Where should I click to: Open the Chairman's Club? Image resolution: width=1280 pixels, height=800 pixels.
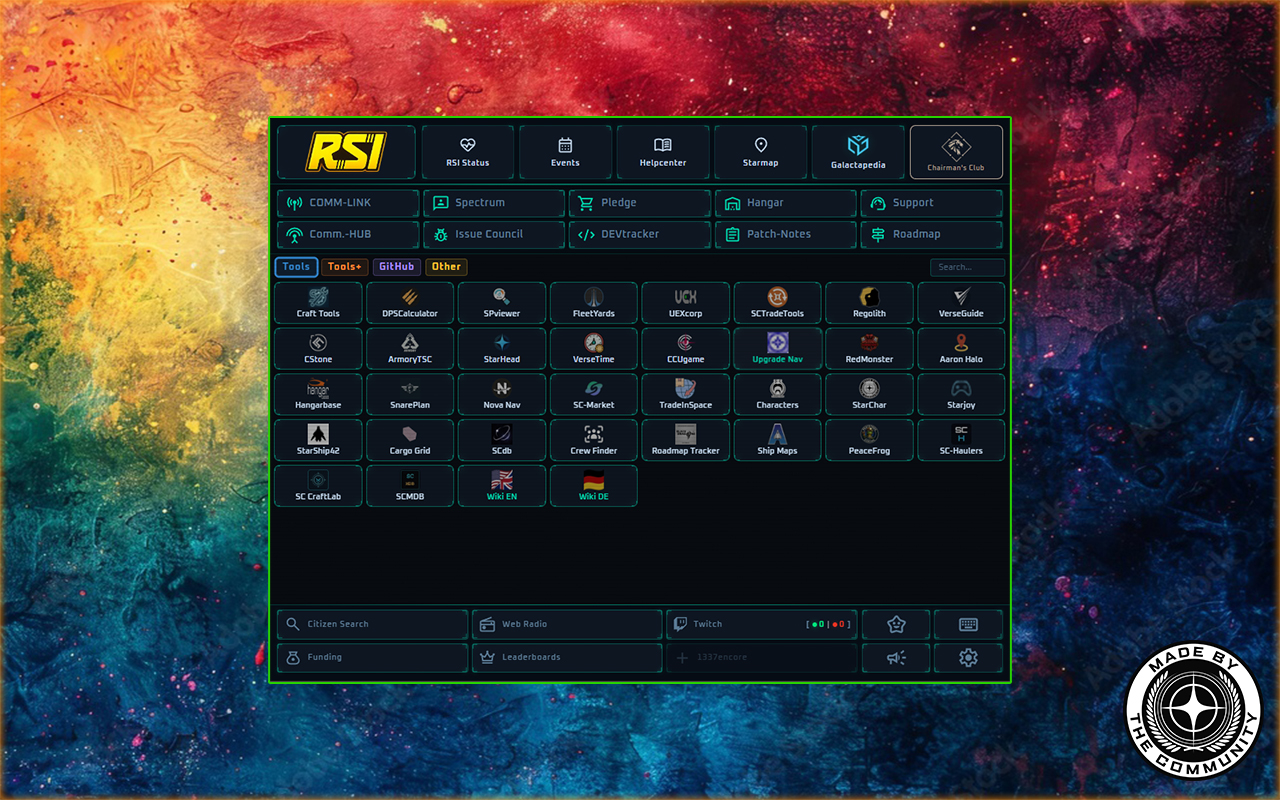[956, 152]
